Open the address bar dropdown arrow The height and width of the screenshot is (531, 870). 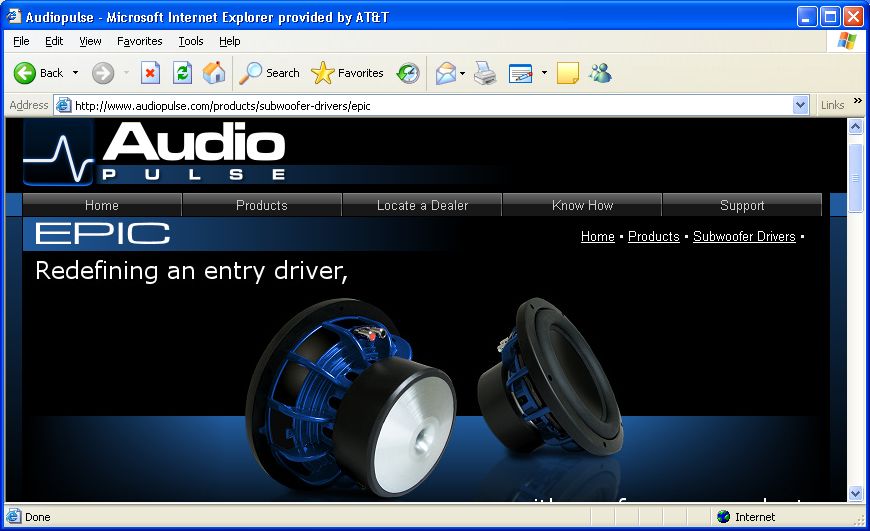point(800,105)
